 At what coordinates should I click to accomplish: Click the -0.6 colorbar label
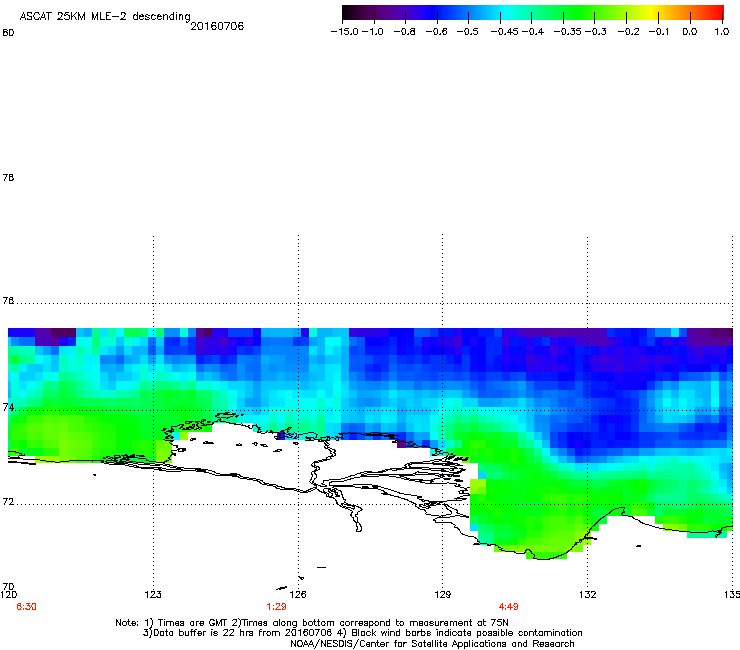click(437, 32)
